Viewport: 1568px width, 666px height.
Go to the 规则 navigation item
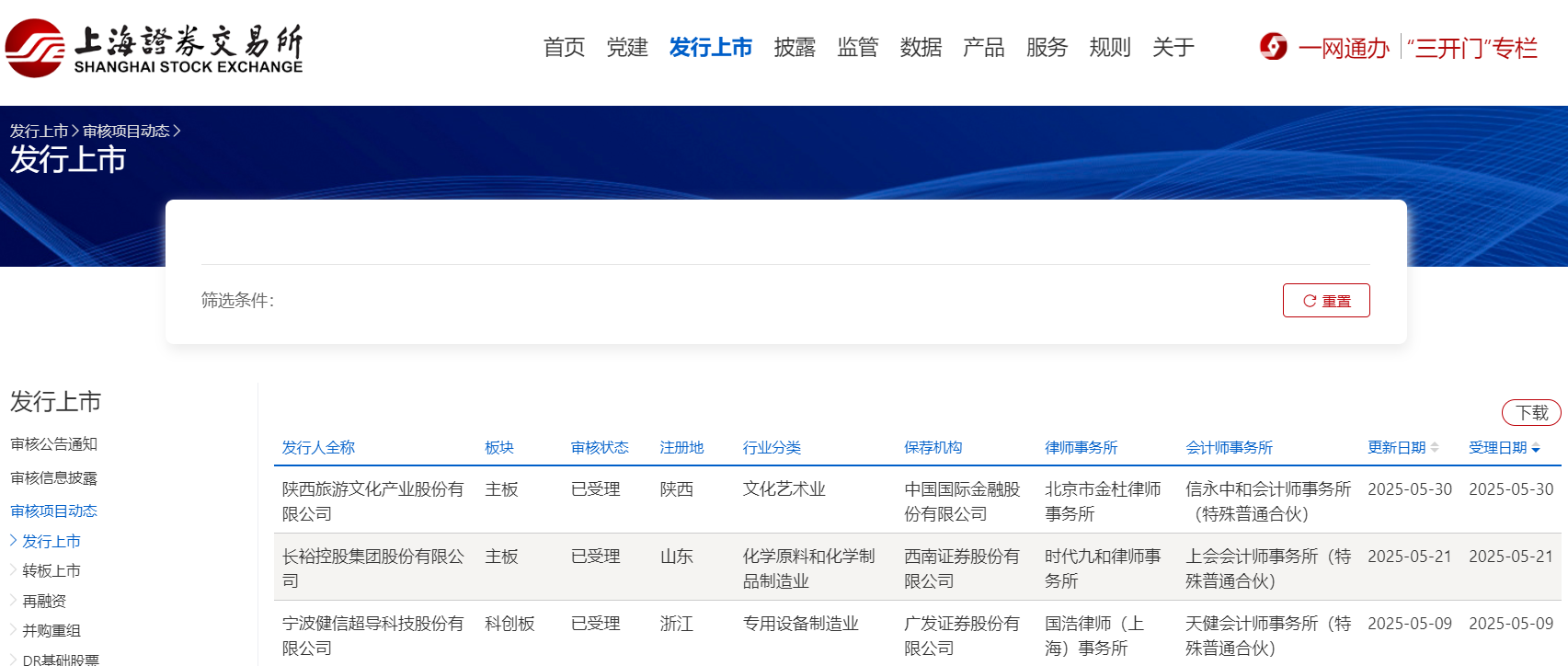[x=1109, y=48]
